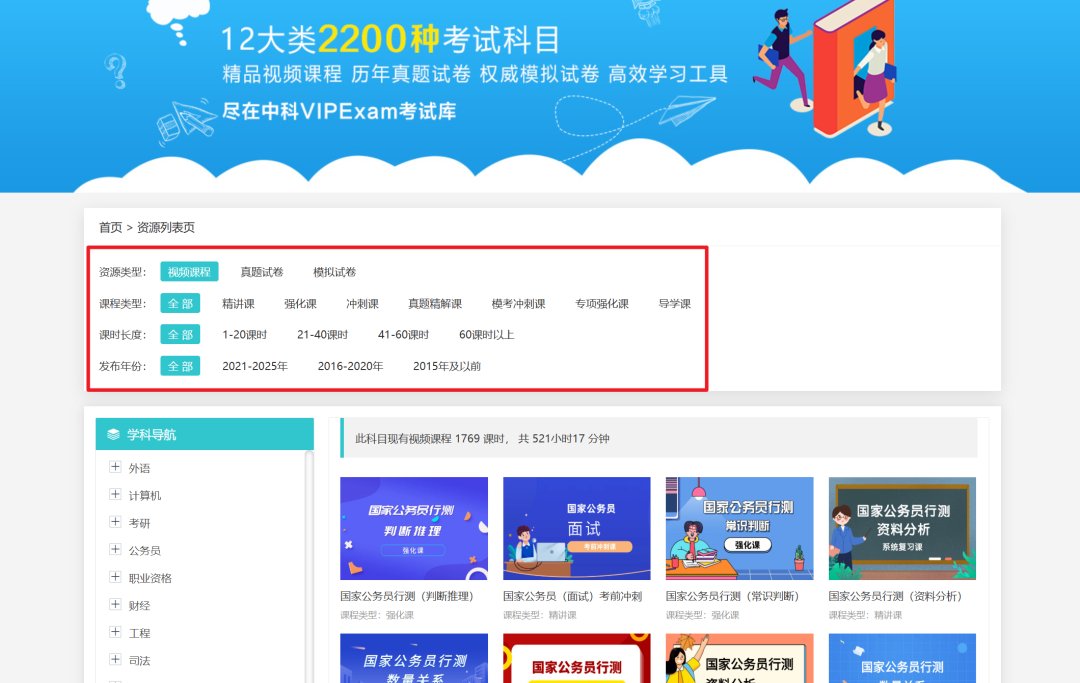Viewport: 1080px width, 683px height.
Task: Go to 首页 via breadcrumb
Action: tap(110, 227)
